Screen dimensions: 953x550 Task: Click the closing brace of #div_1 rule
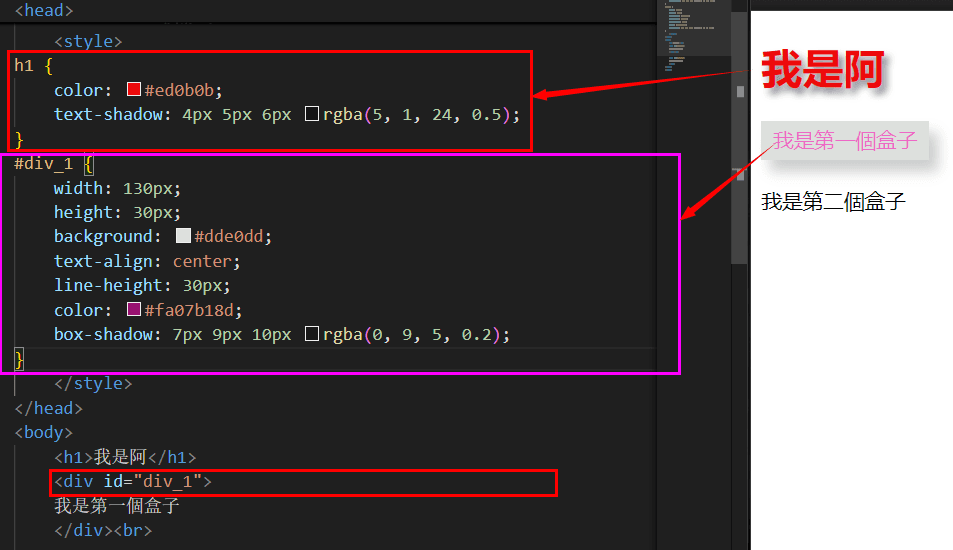tap(19, 358)
